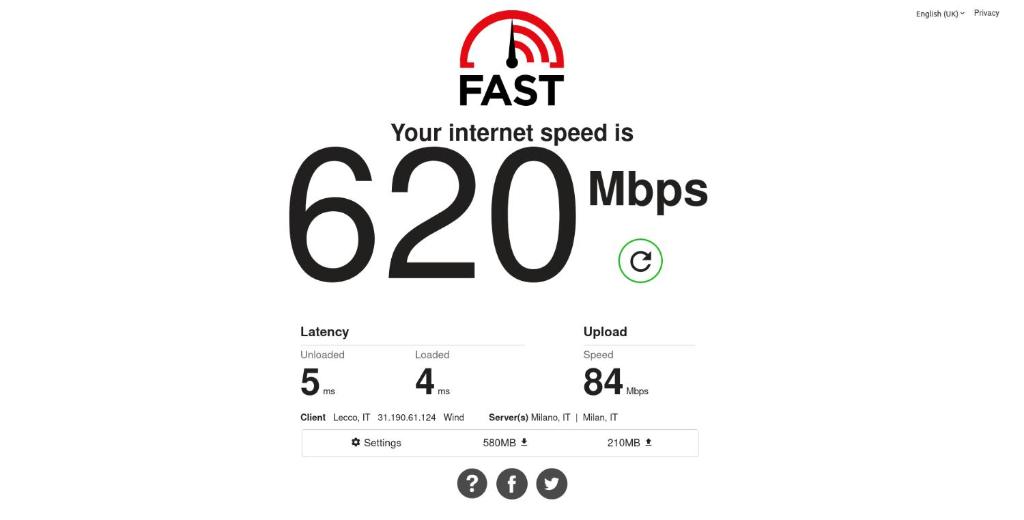
Task: Click the 580MB download arrow icon
Action: coord(524,442)
